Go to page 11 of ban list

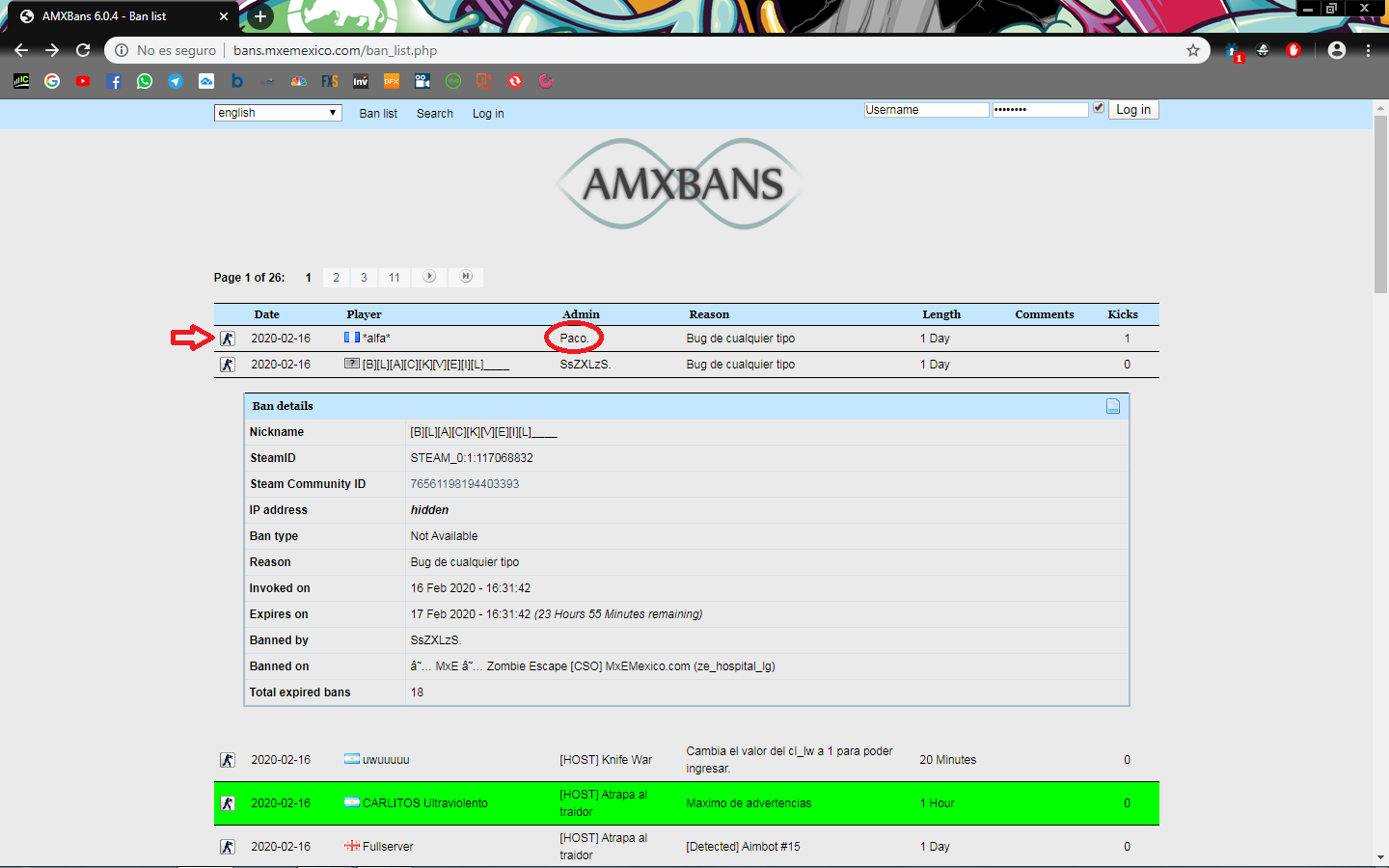click(x=395, y=277)
